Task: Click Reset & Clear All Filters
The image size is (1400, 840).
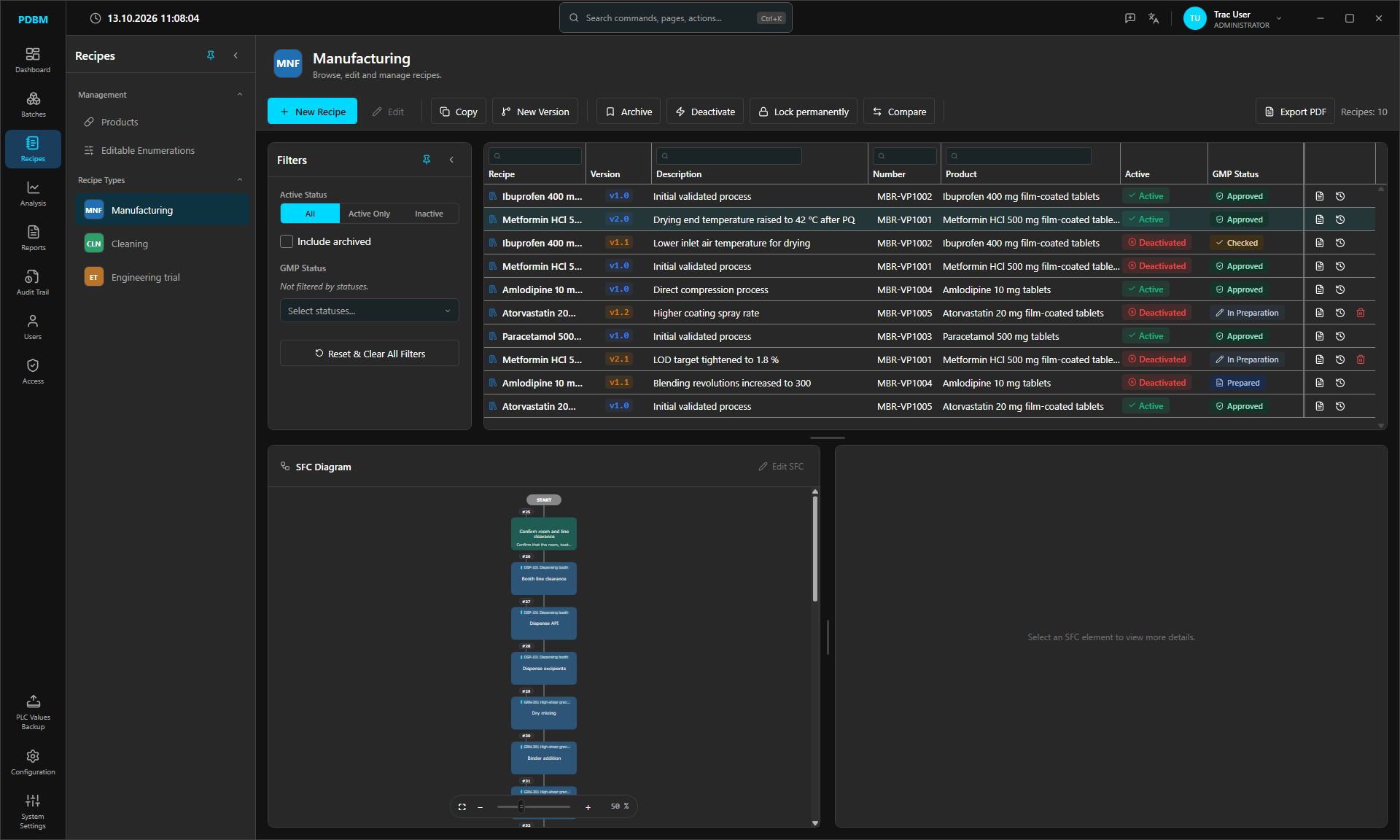Action: [x=369, y=354]
